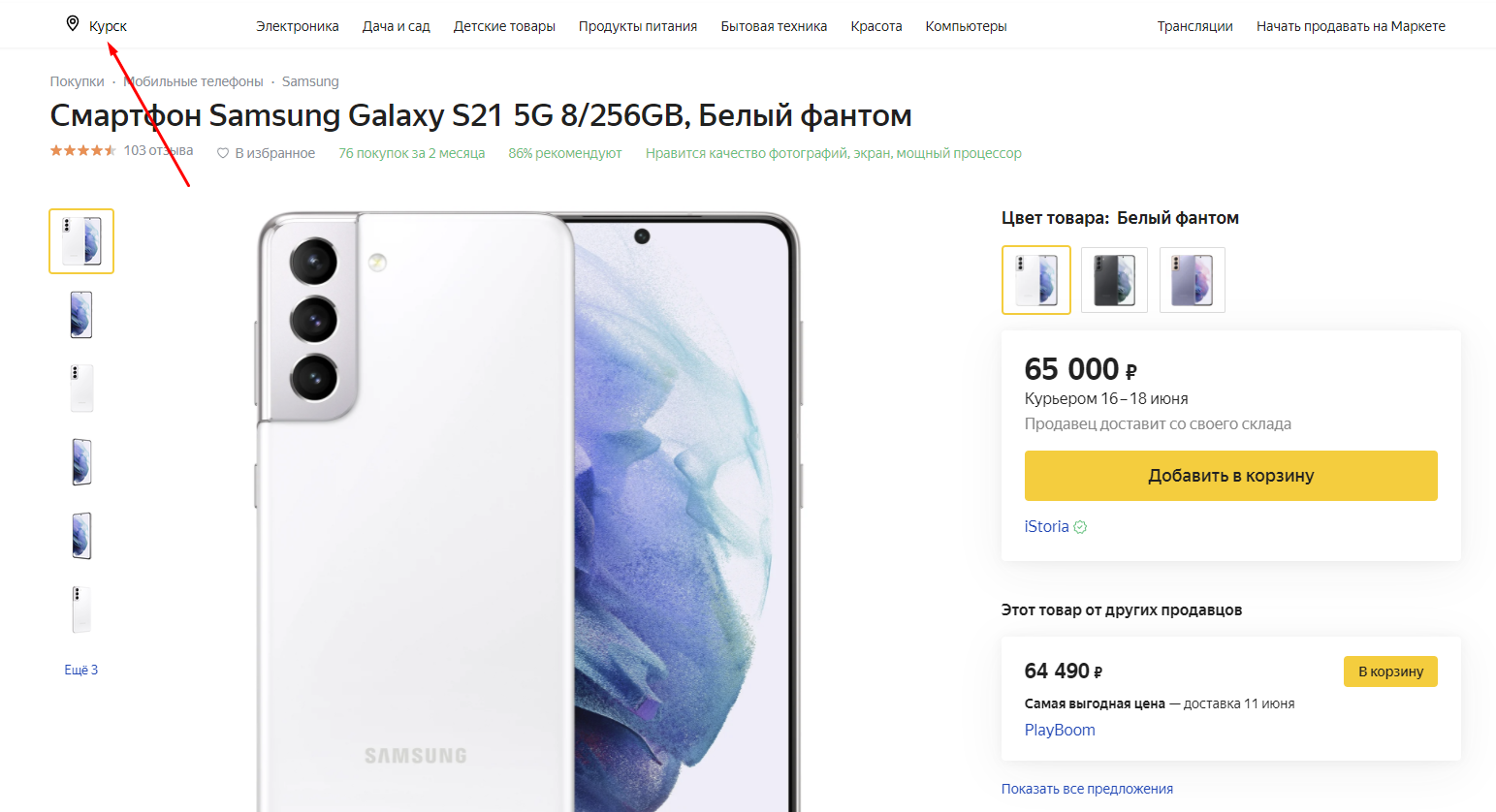The width and height of the screenshot is (1496, 812).
Task: Select the white phantom color swatch
Action: click(1035, 280)
